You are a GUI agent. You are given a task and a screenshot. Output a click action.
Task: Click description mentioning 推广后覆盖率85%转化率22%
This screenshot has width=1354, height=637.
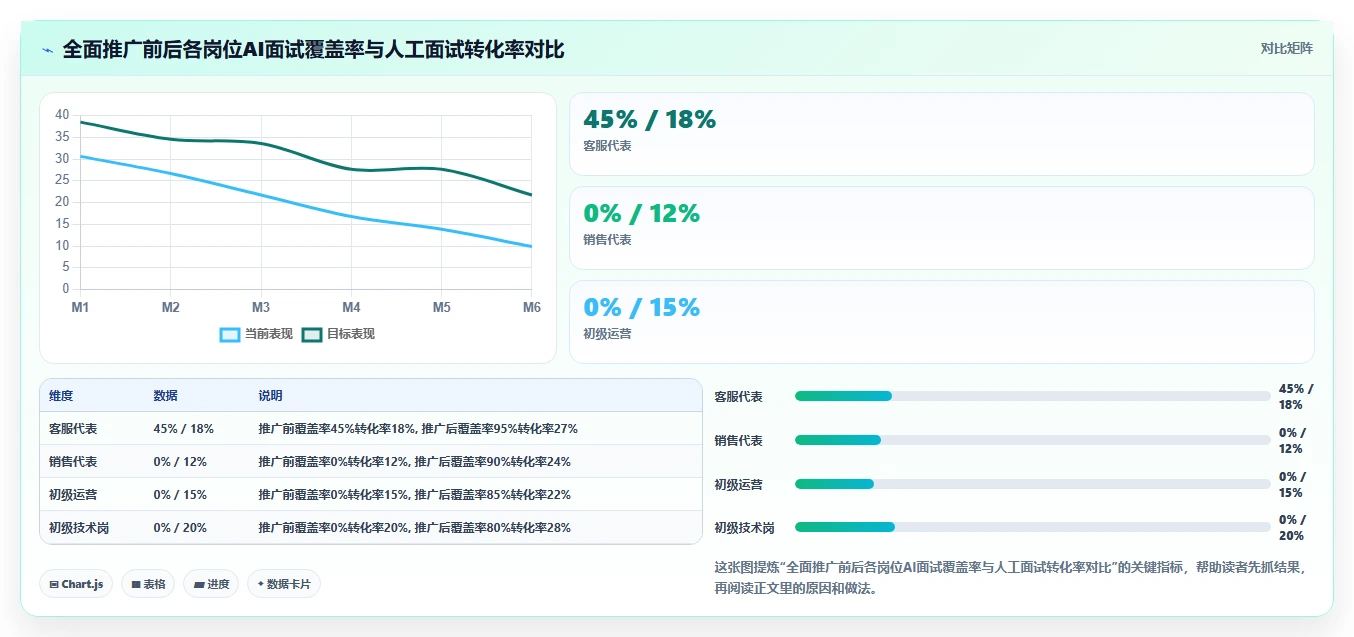pyautogui.click(x=414, y=494)
